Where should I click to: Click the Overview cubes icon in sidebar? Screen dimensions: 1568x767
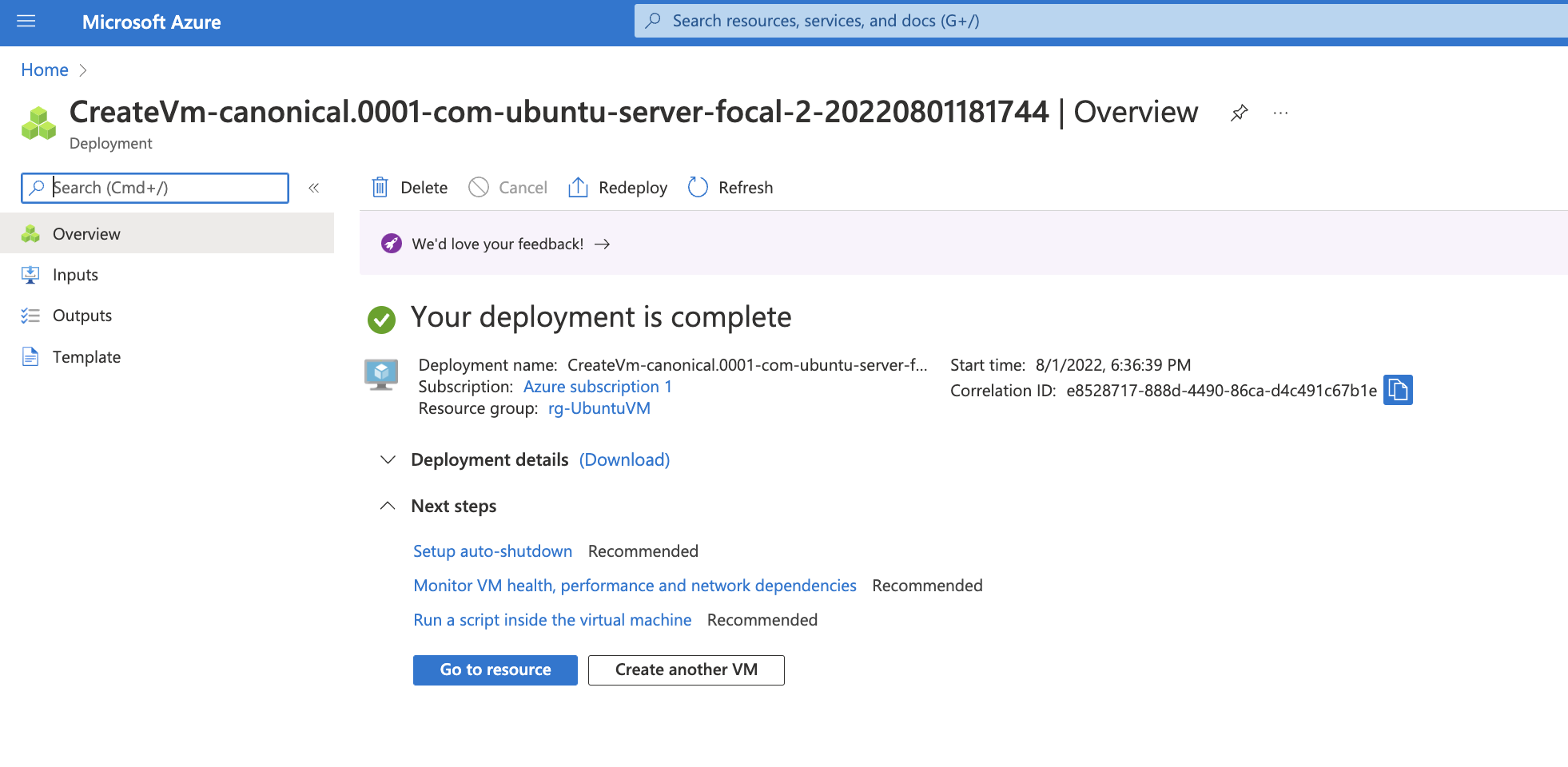(30, 233)
